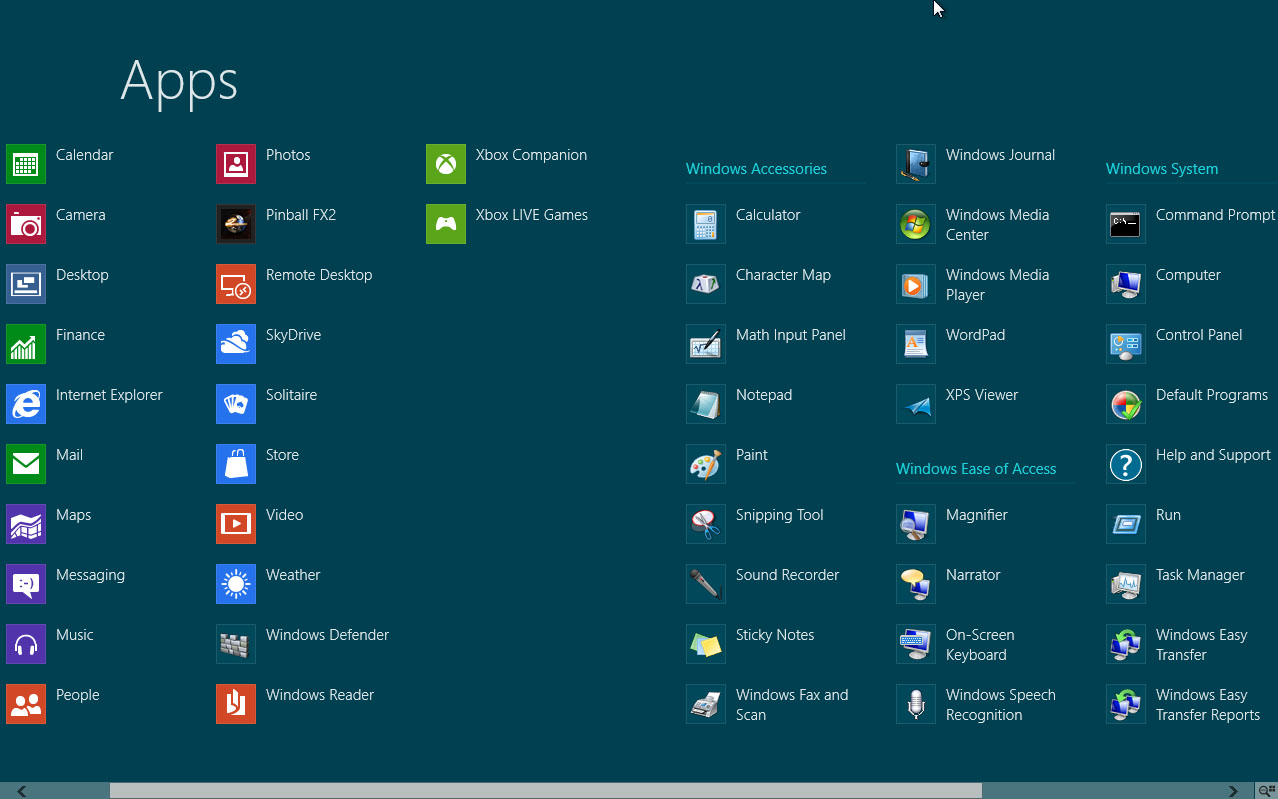Open the Video app icon
Image resolution: width=1278 pixels, height=799 pixels.
(x=236, y=524)
